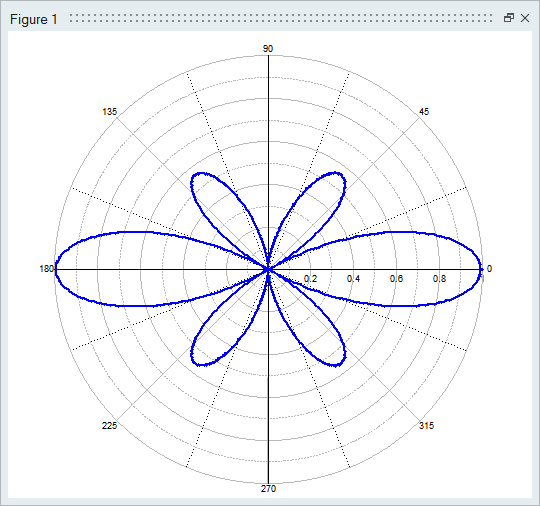The height and width of the screenshot is (506, 540).
Task: Click the tip of the left blue petal
Action: (x=56, y=269)
